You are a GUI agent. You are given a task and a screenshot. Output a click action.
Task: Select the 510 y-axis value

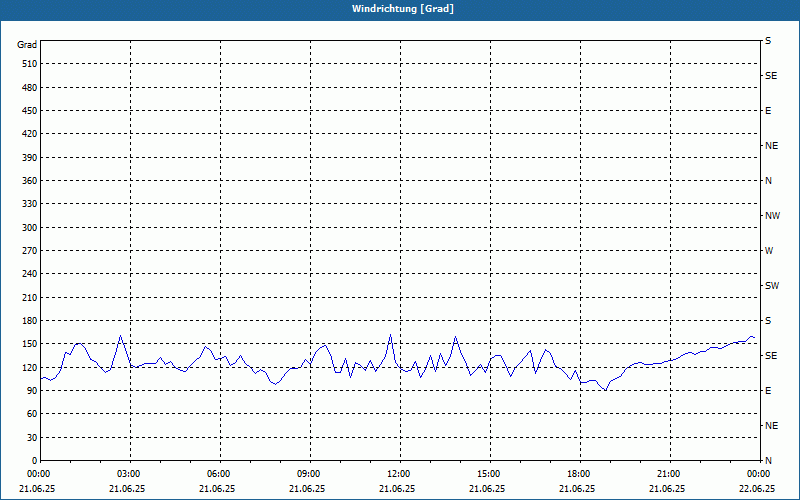pyautogui.click(x=30, y=64)
